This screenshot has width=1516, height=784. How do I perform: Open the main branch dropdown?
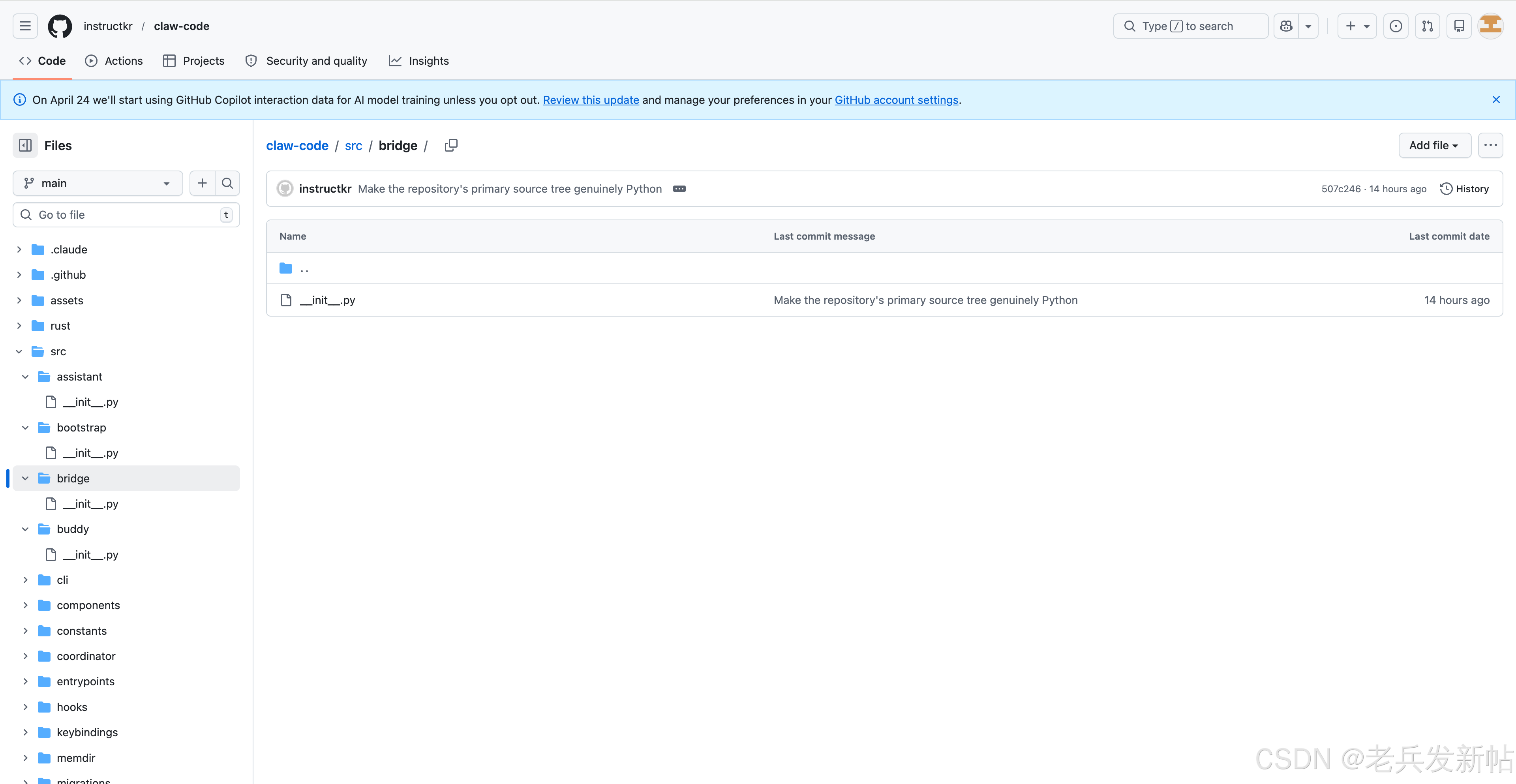tap(97, 183)
